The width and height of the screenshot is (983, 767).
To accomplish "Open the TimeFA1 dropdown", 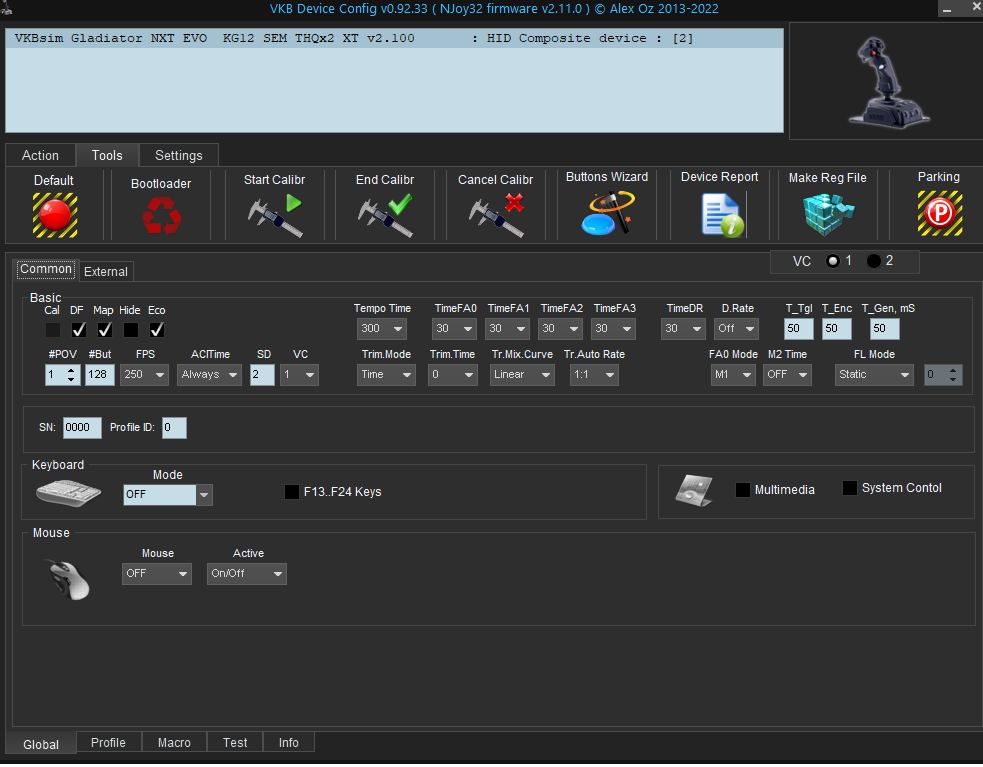I will (507, 329).
